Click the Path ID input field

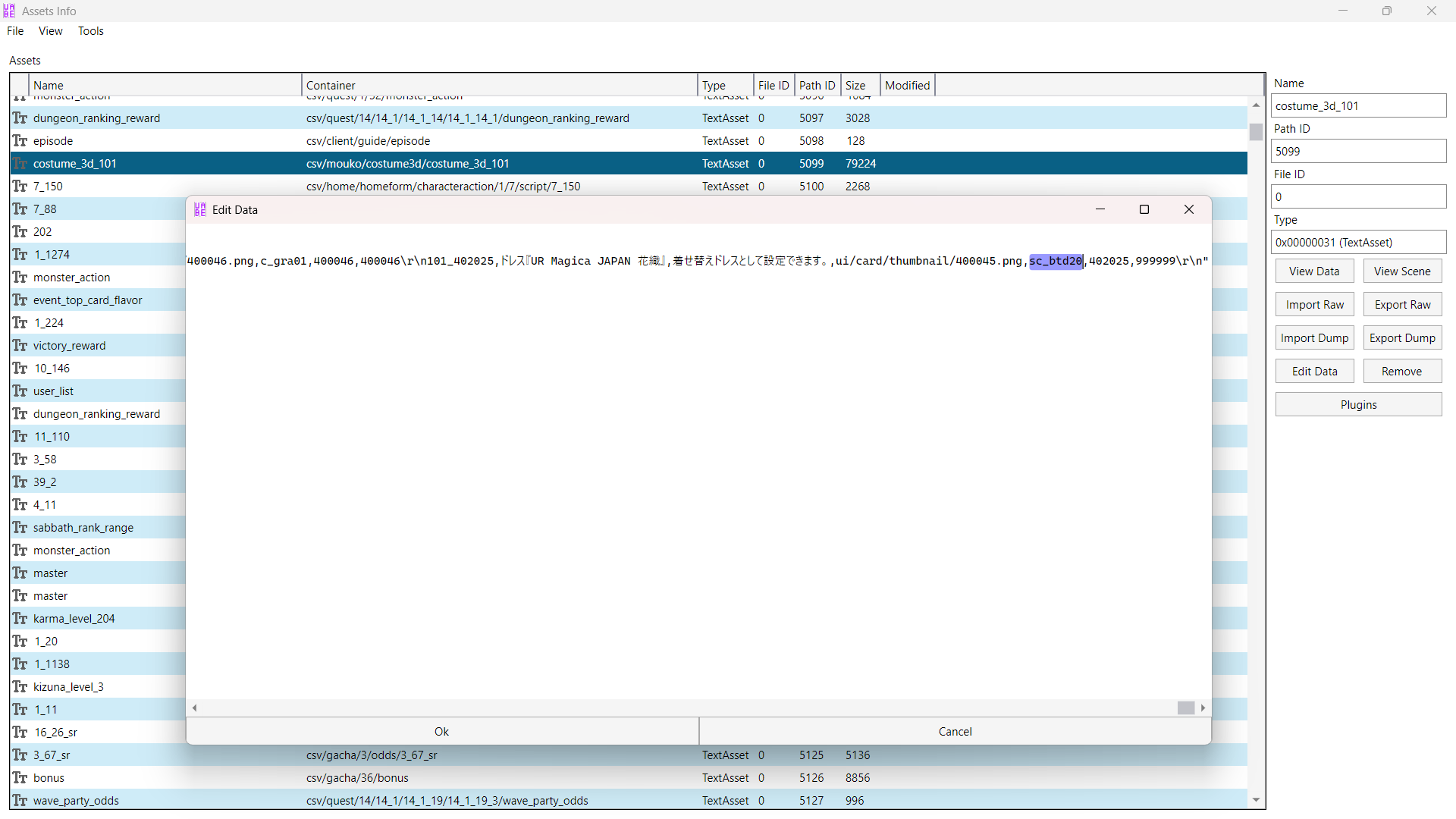tap(1358, 152)
